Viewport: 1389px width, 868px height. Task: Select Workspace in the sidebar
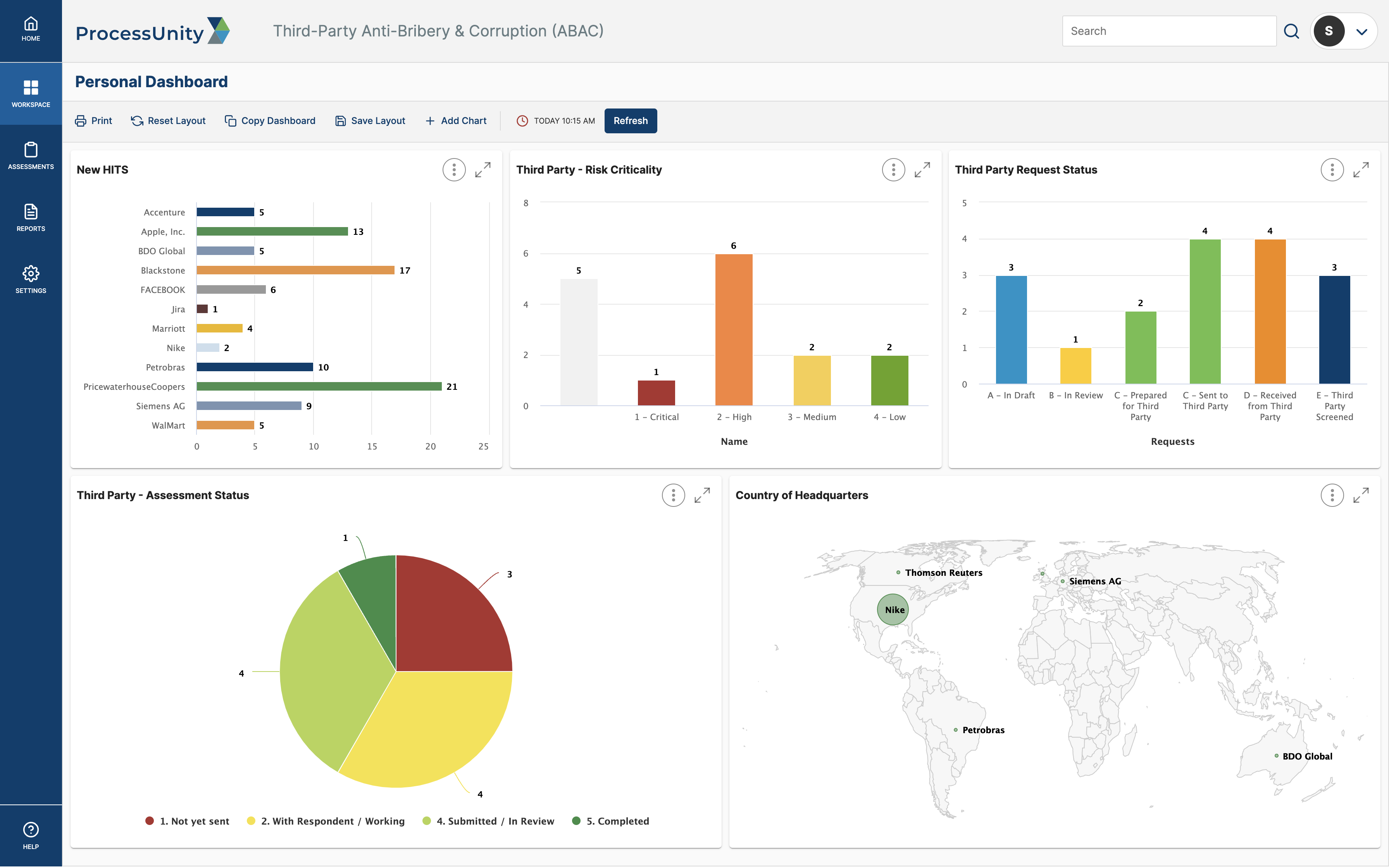tap(30, 93)
